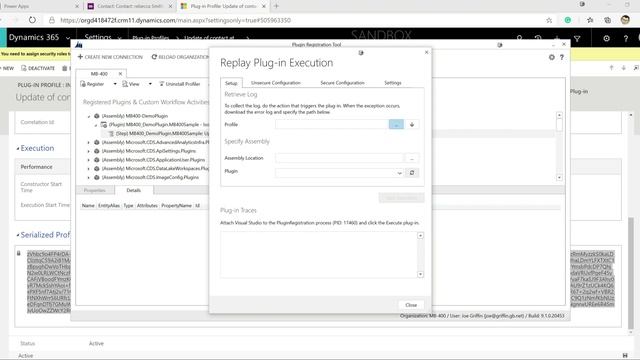
Task: Click the Plugin Registration Tool help icon
Action: pyautogui.click(x=562, y=57)
